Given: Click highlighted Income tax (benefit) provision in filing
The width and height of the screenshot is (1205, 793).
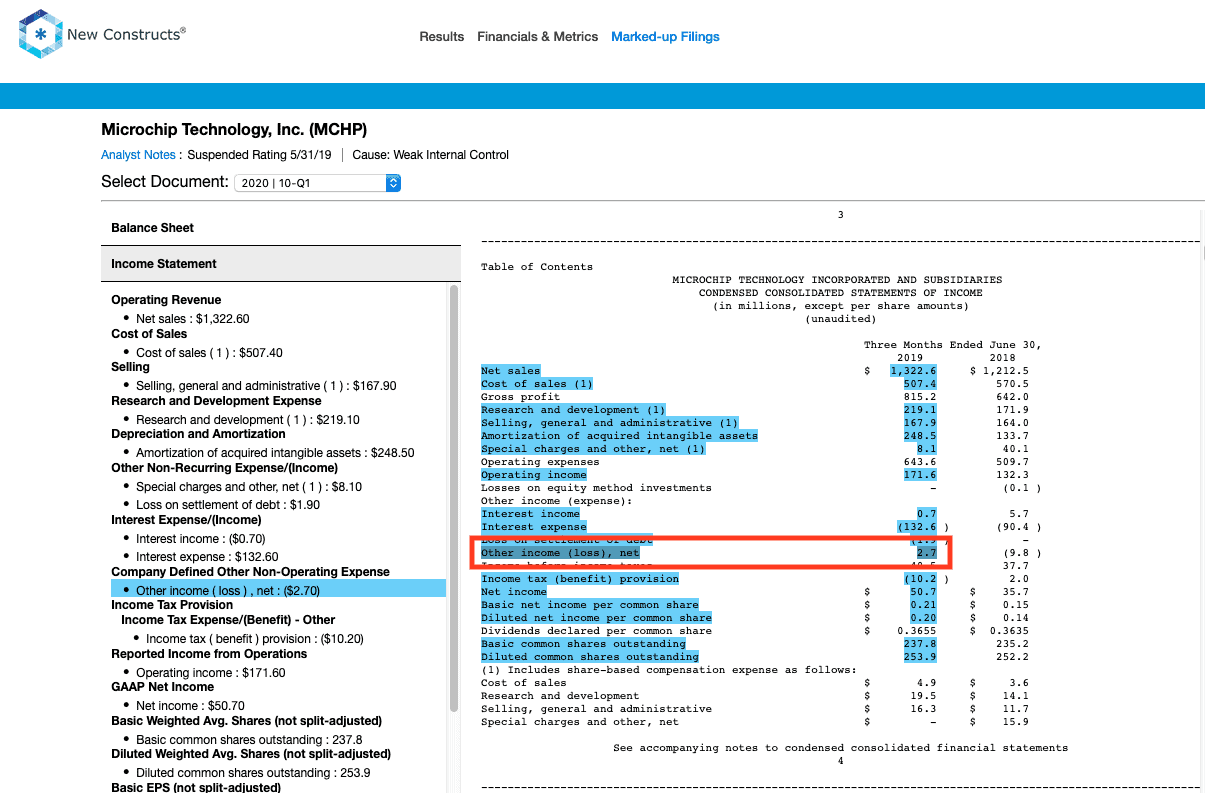Looking at the screenshot, I should (x=580, y=579).
